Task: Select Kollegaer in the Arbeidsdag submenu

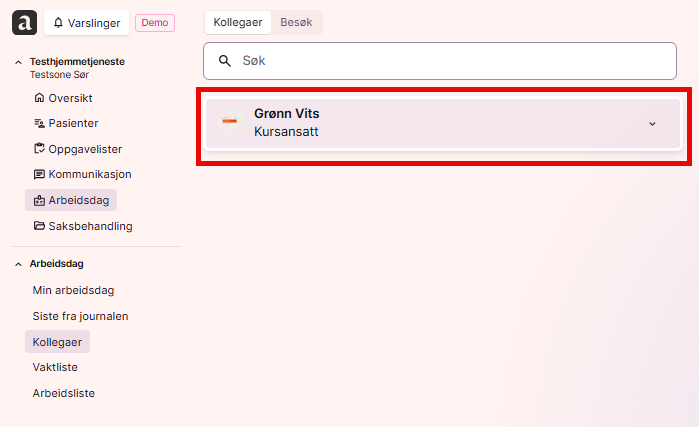Action: [58, 342]
